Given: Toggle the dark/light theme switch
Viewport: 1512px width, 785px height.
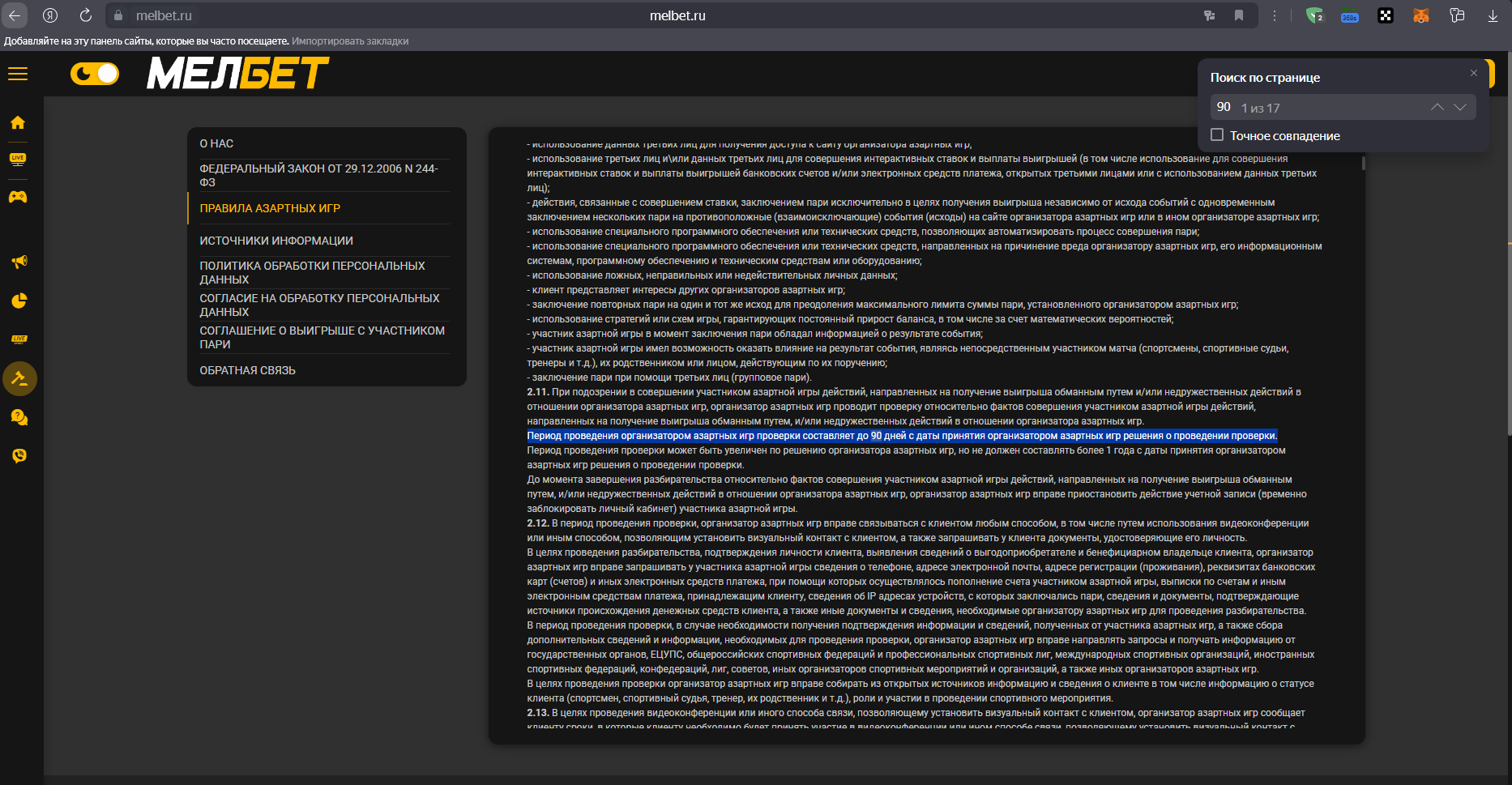Looking at the screenshot, I should click(95, 74).
